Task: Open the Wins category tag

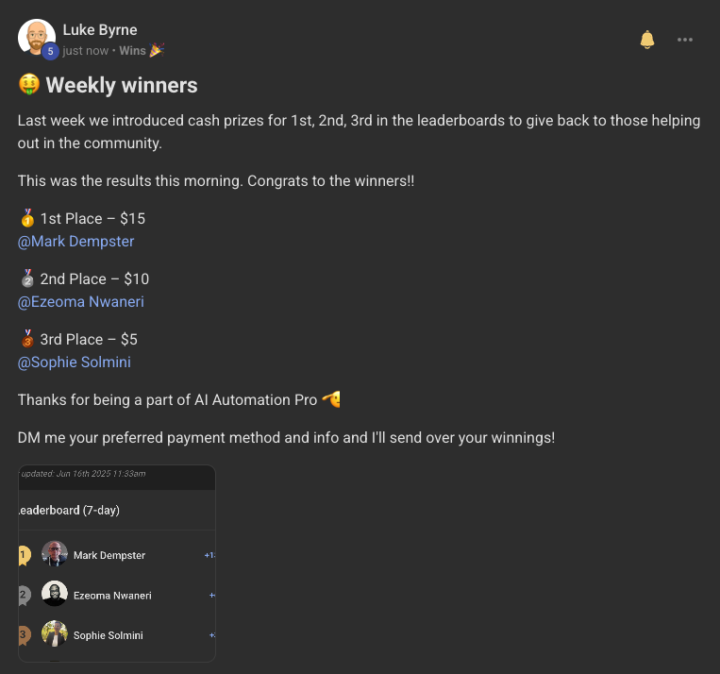Action: tap(132, 50)
